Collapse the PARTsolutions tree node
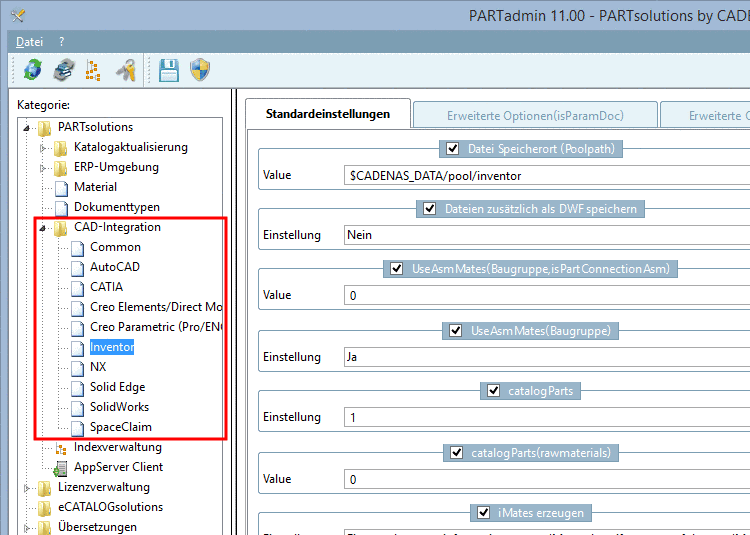 (27, 128)
